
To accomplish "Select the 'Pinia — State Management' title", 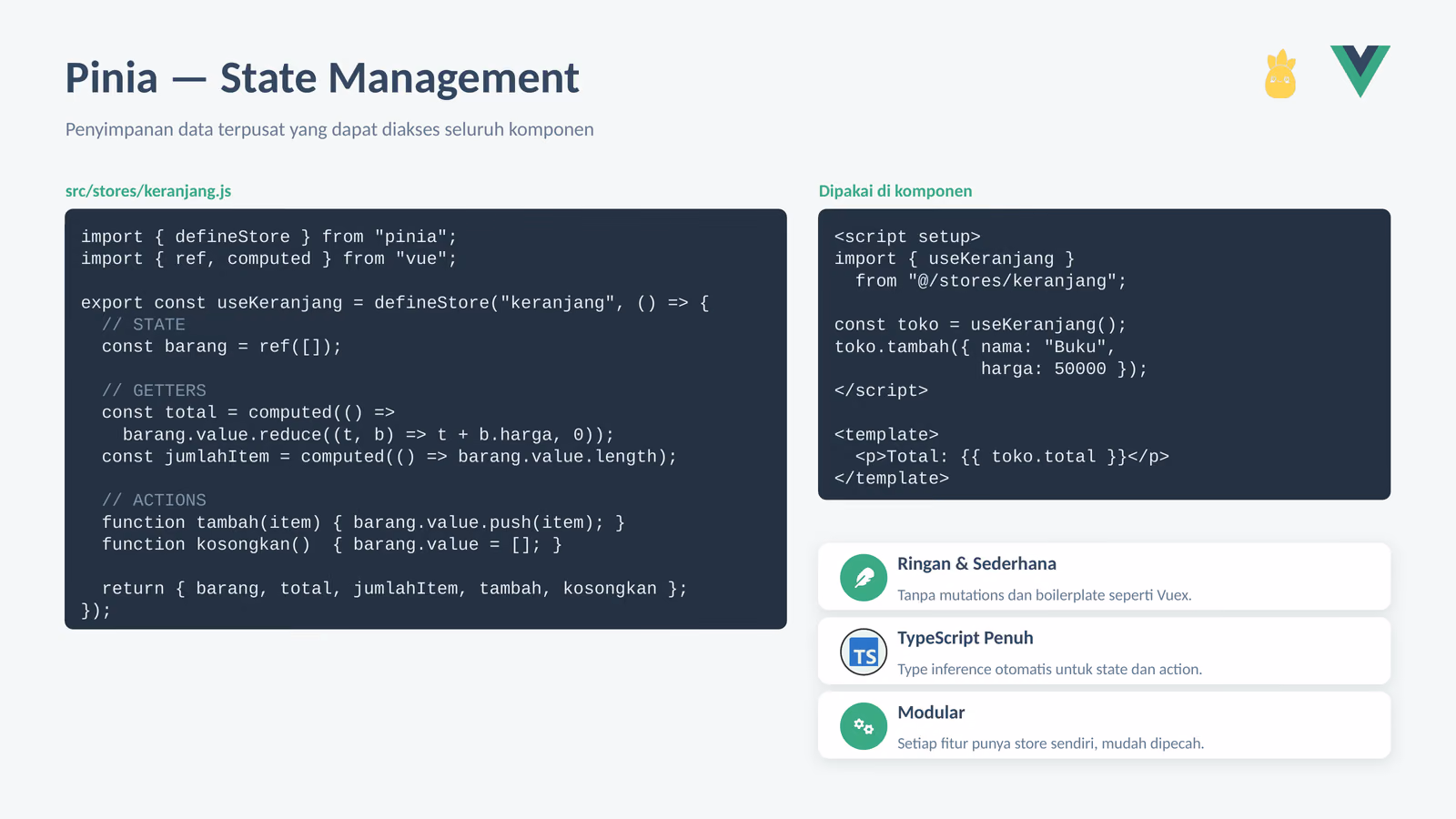I will coord(322,78).
